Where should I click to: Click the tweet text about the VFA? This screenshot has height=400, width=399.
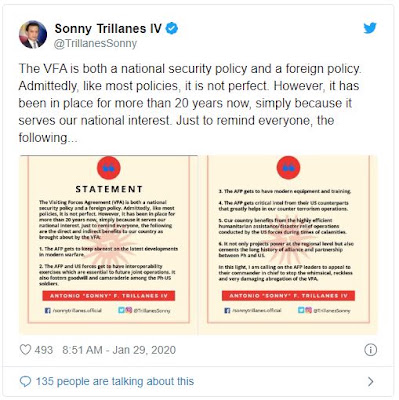coord(190,103)
